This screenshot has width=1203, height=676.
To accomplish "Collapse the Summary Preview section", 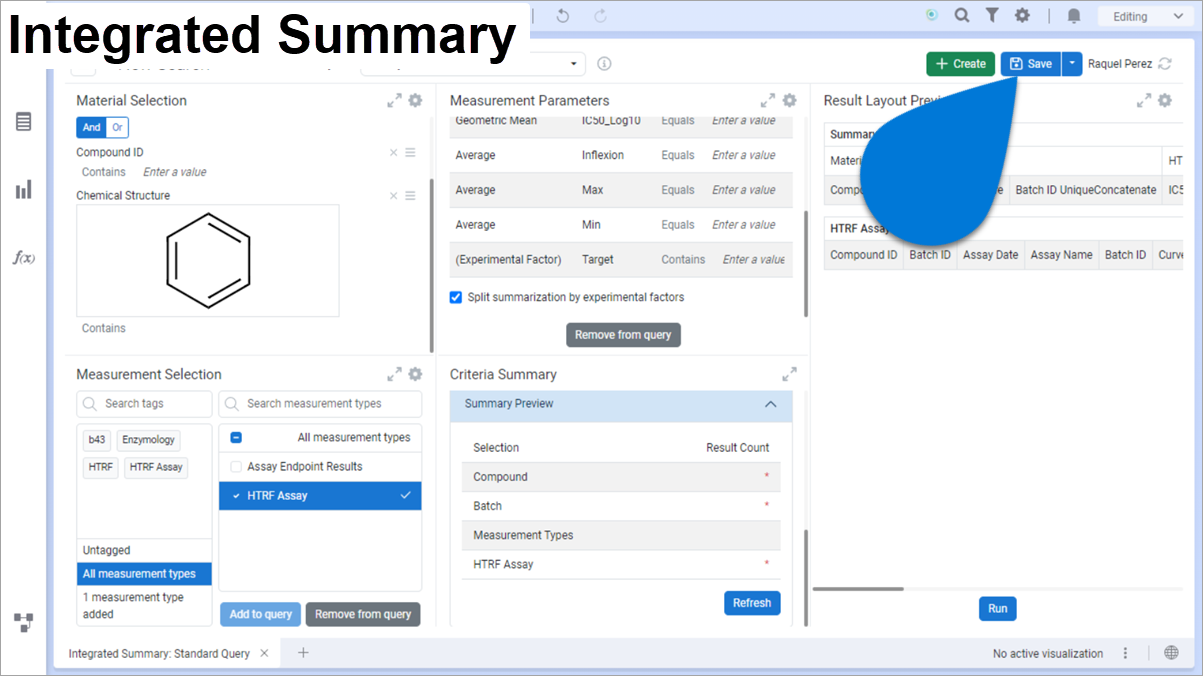I will (x=770, y=404).
